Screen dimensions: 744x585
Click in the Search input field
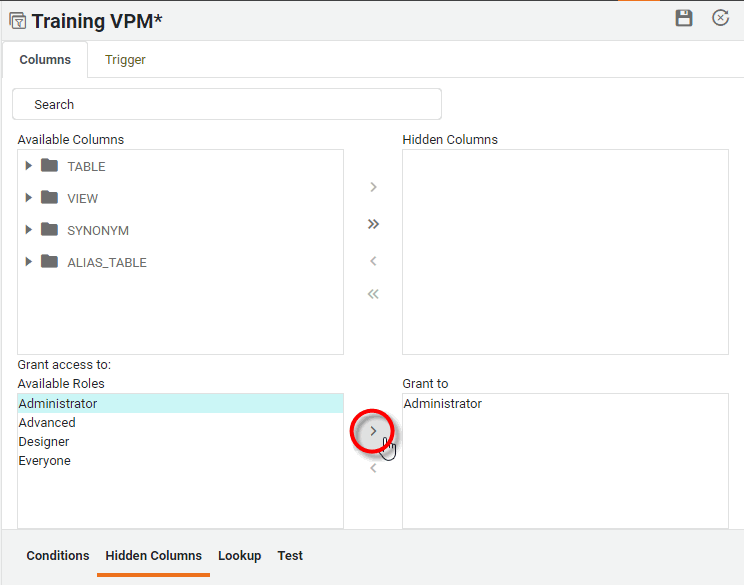(226, 104)
